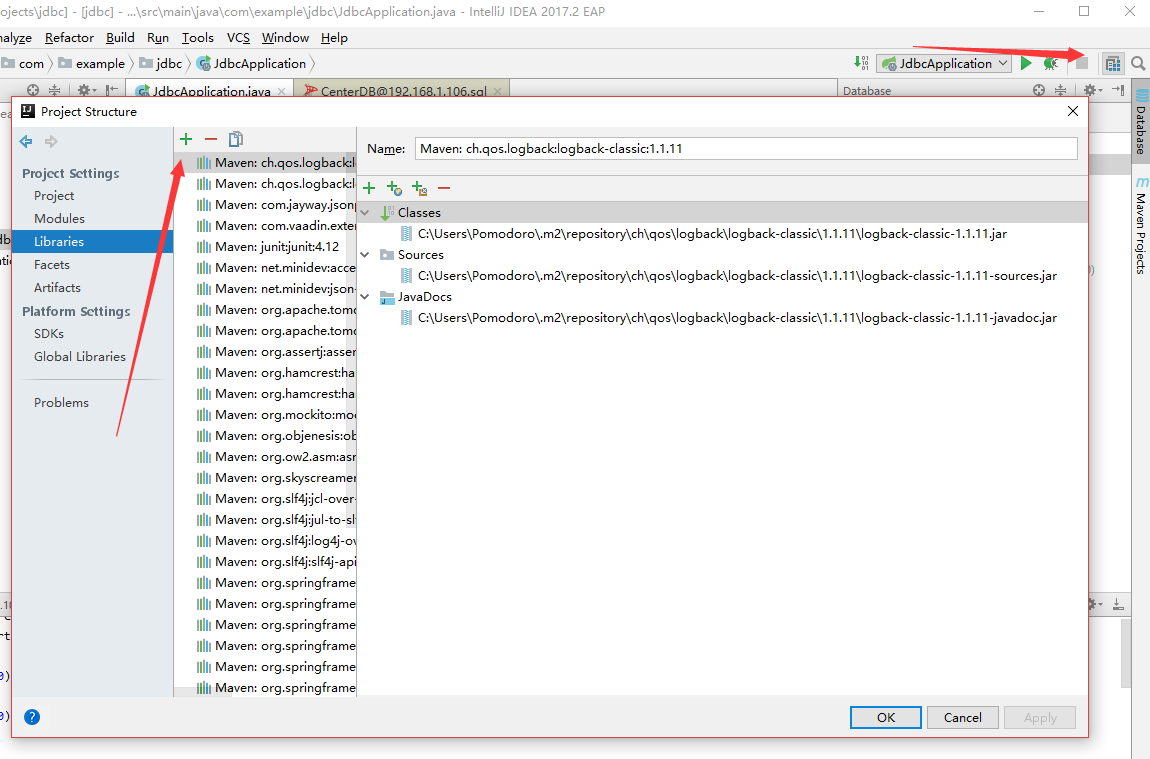
Task: Select Modules in settings list
Action: 59,219
